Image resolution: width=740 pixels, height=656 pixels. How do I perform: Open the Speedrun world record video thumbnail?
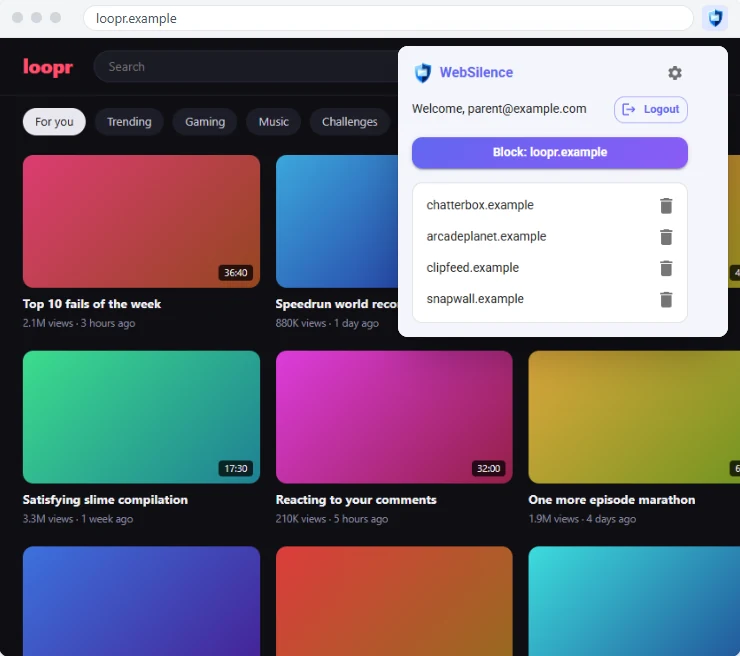(337, 221)
